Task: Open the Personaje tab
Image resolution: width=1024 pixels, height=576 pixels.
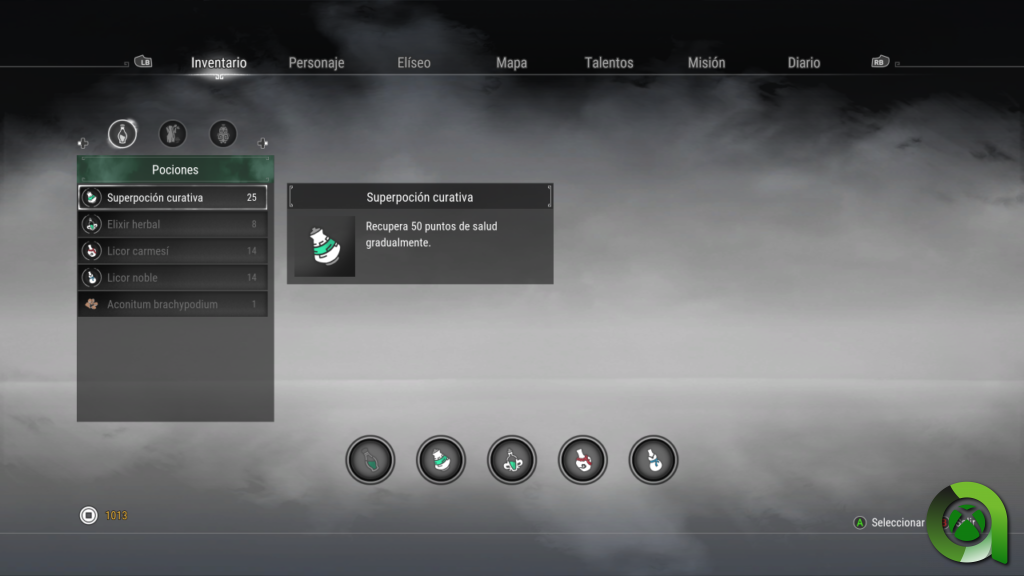Action: click(316, 63)
